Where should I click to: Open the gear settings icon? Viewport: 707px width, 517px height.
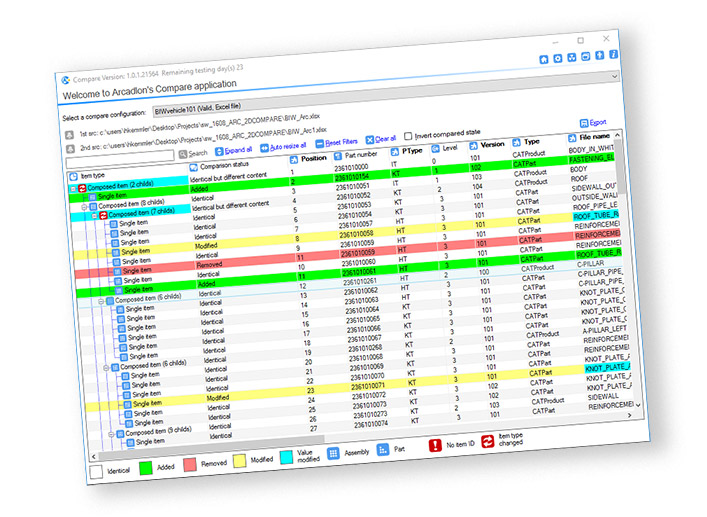click(558, 59)
